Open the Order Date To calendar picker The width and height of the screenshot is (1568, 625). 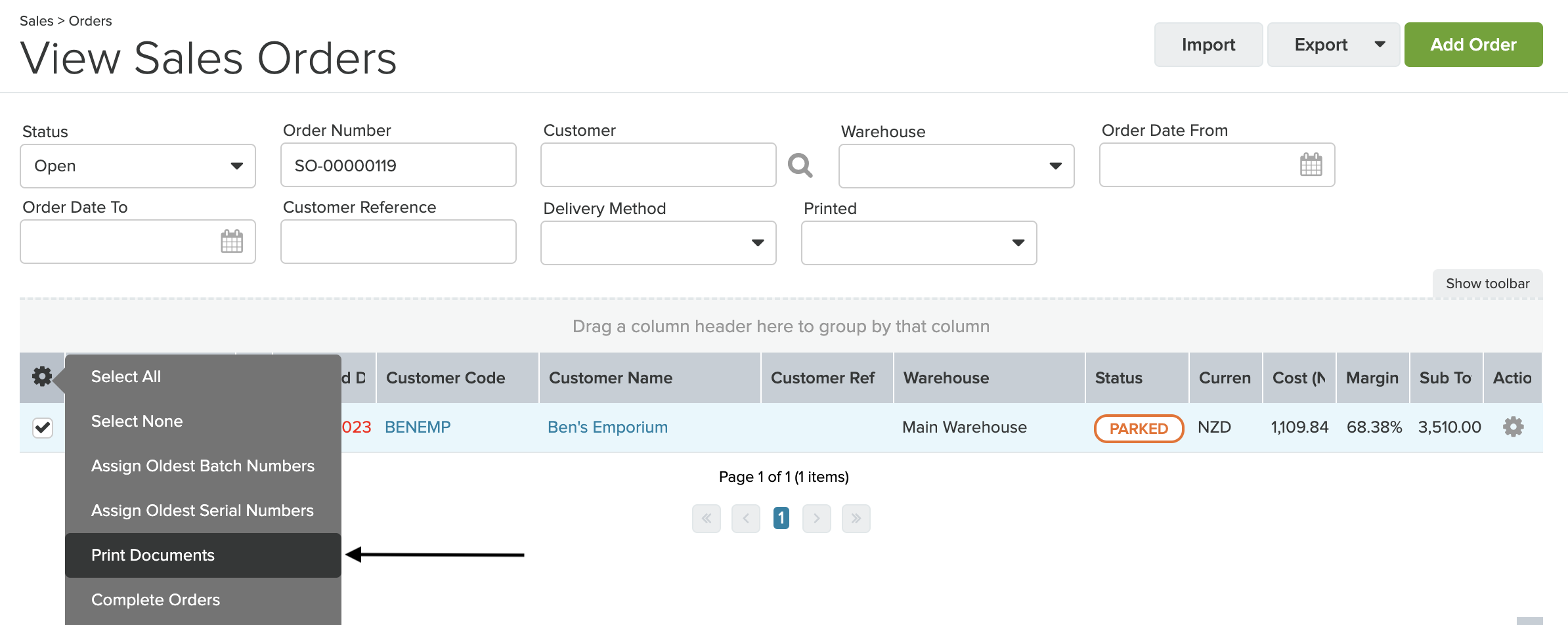coord(232,242)
